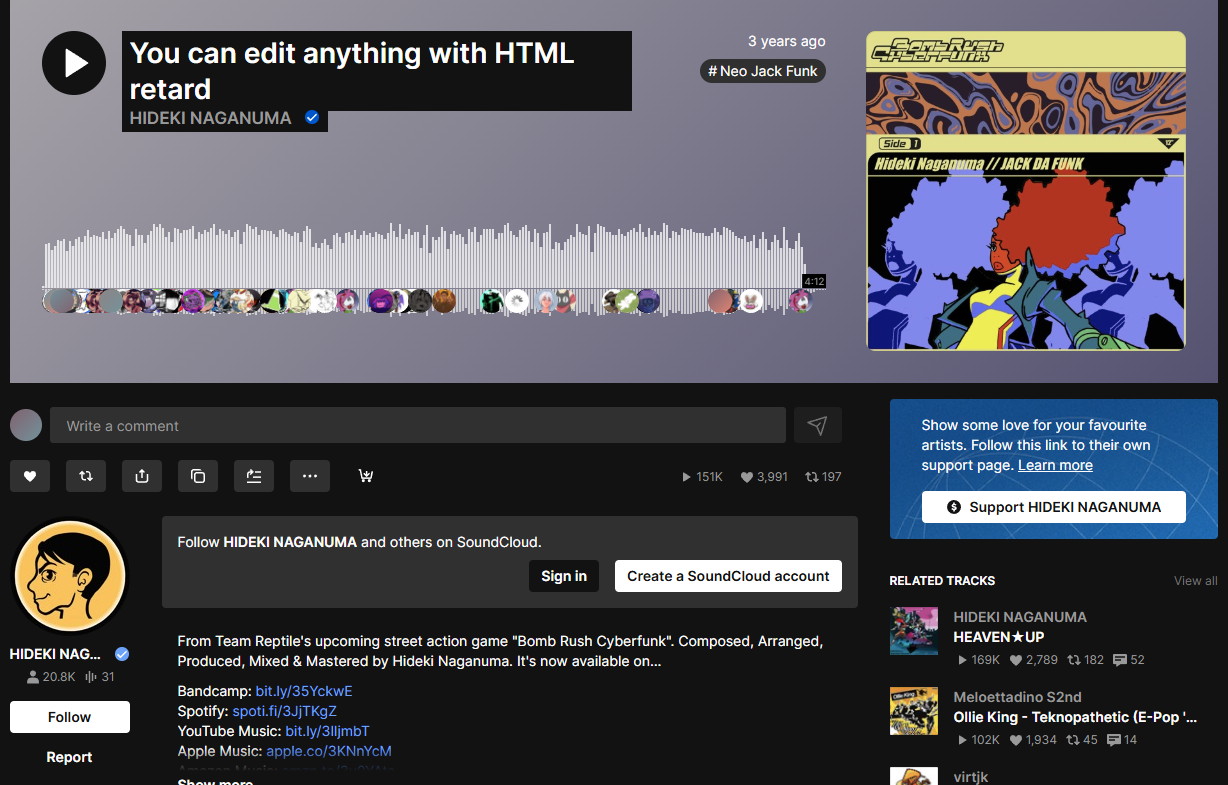Open HIDEKI NAGANUMA link in related tracks

pyautogui.click(x=1020, y=617)
